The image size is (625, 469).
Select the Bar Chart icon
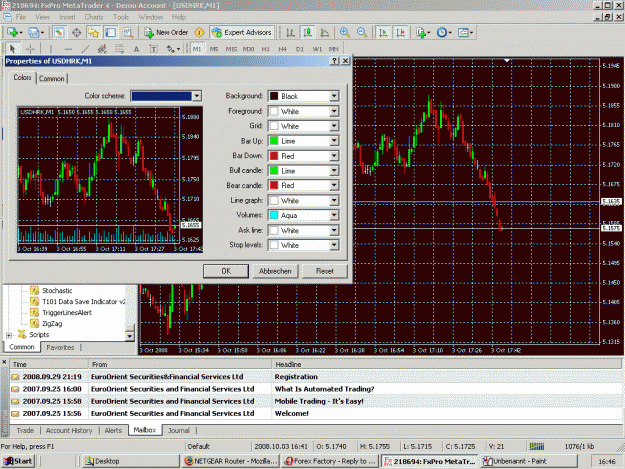click(x=291, y=33)
